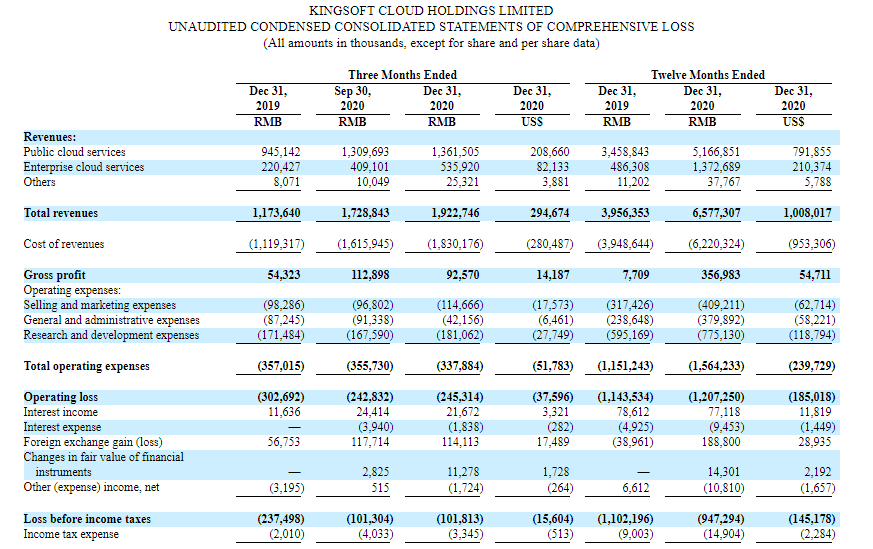Viewport: 873px width, 549px height.
Task: Click the value 535,920
Action: pyautogui.click(x=459, y=167)
